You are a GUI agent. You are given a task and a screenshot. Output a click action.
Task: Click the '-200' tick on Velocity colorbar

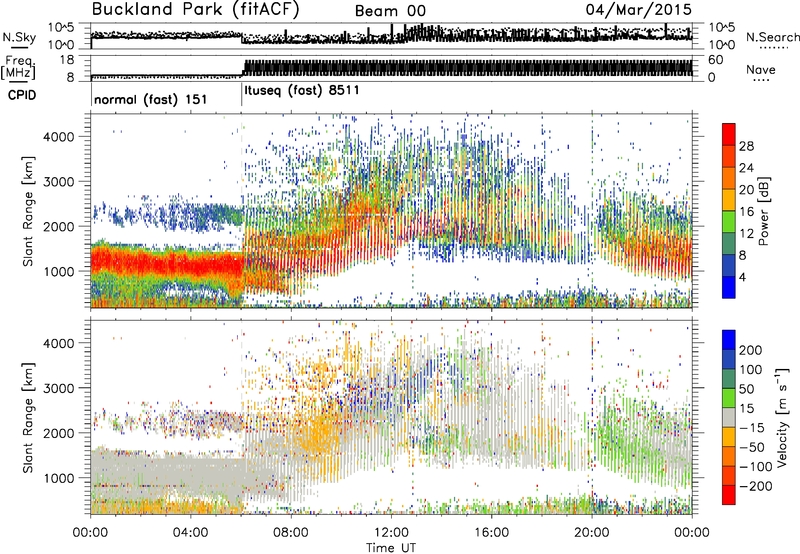(x=755, y=486)
